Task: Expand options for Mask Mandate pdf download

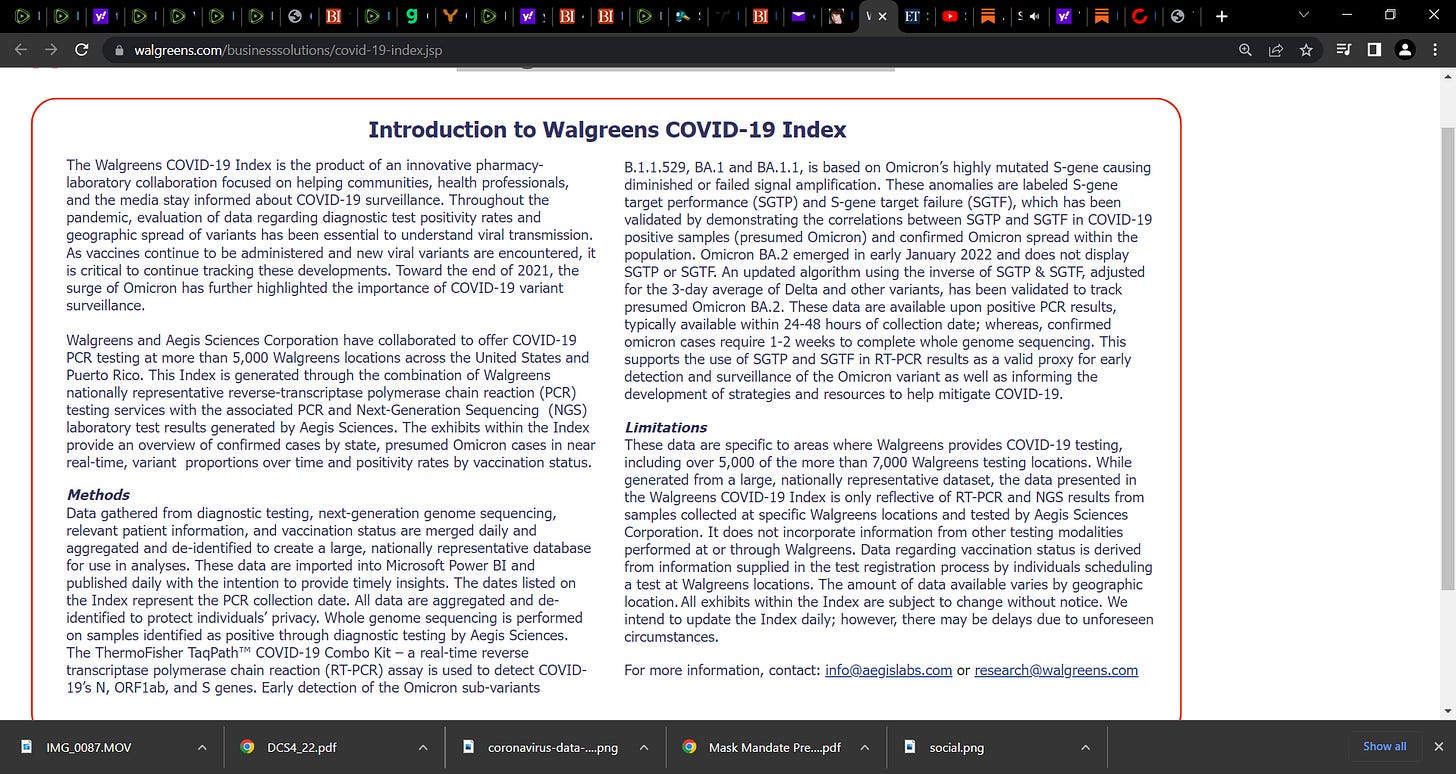Action: (x=864, y=747)
